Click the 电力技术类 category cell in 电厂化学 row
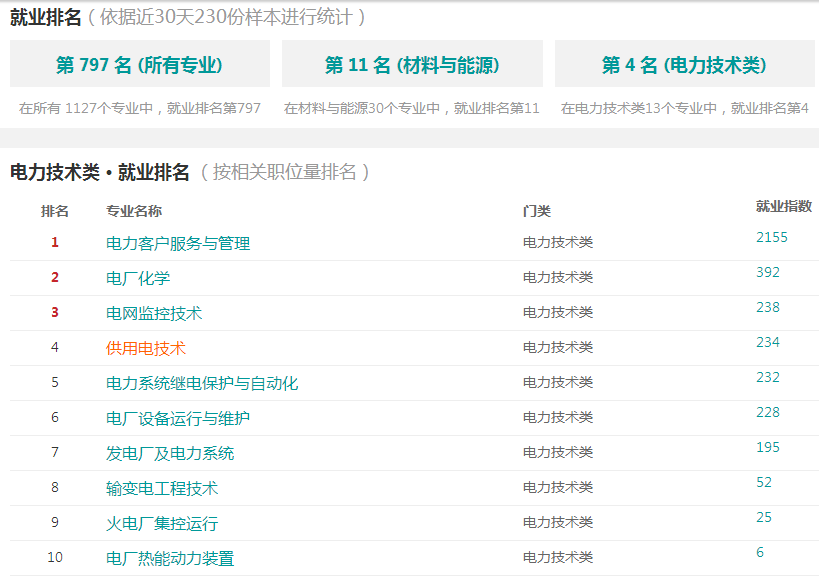 [x=558, y=277]
